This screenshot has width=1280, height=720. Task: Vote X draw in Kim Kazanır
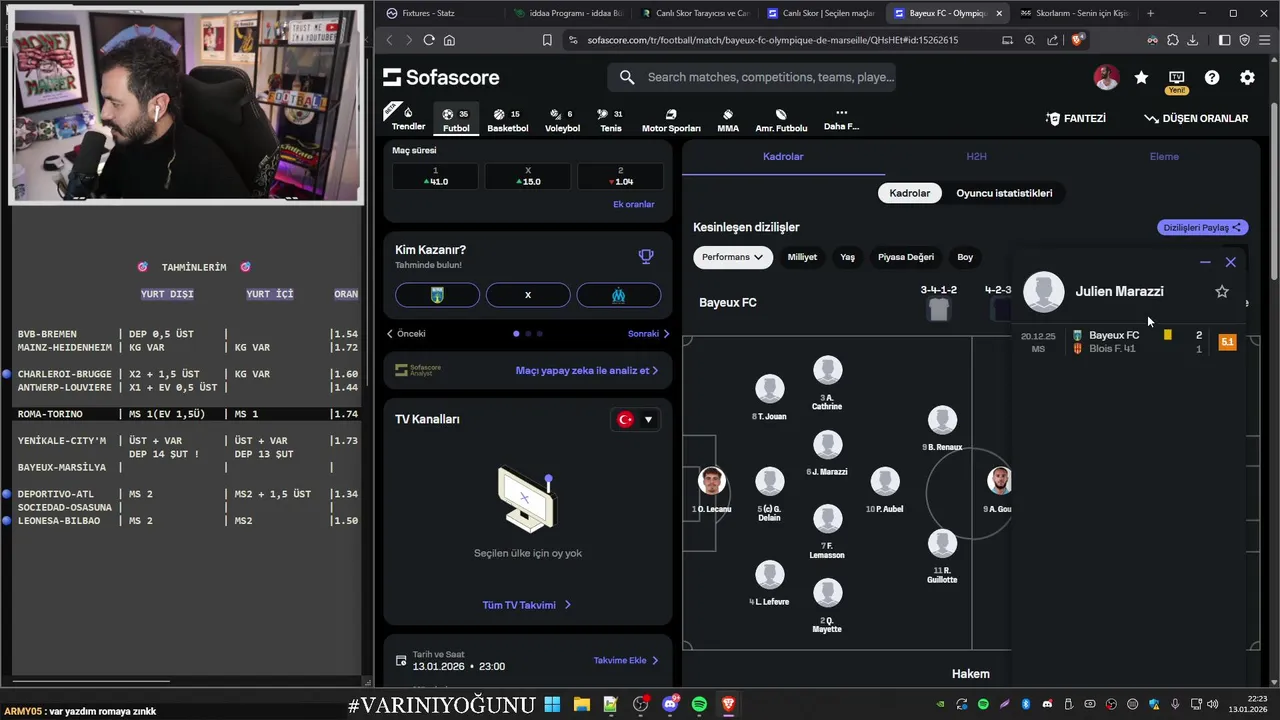(x=528, y=295)
